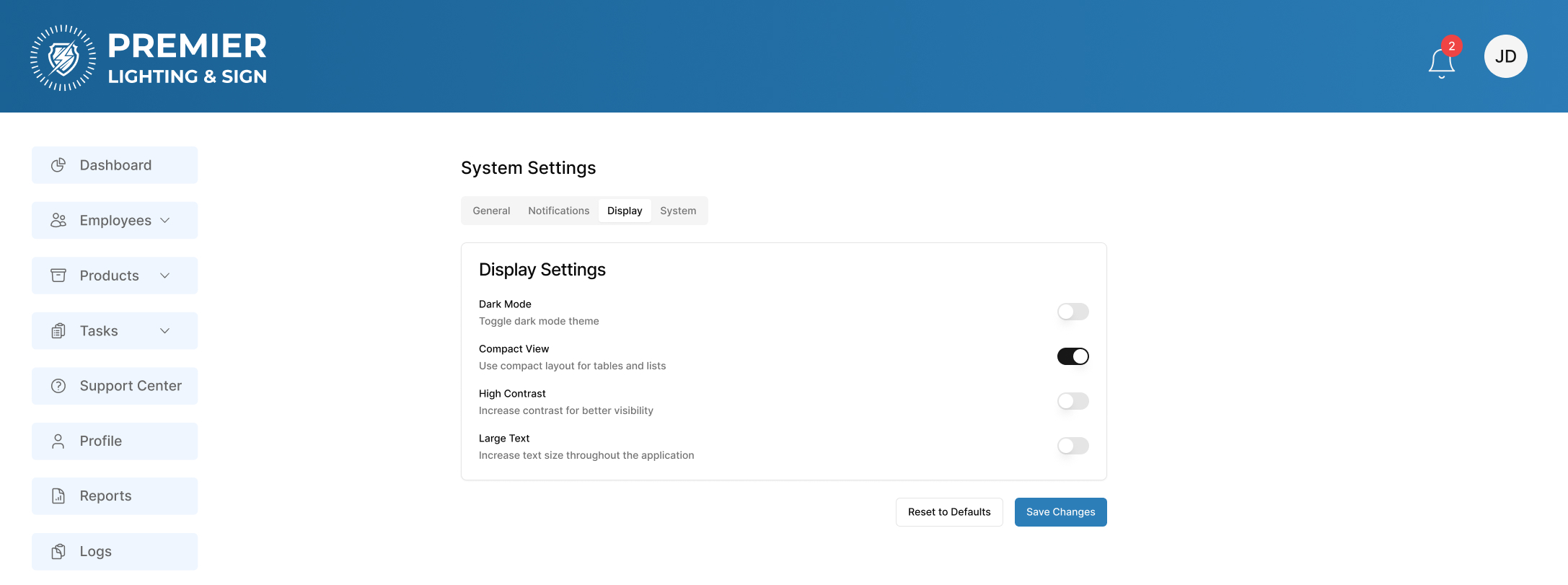Click the Premier Lighting & Sign logo
The height and width of the screenshot is (585, 1568).
tap(149, 58)
